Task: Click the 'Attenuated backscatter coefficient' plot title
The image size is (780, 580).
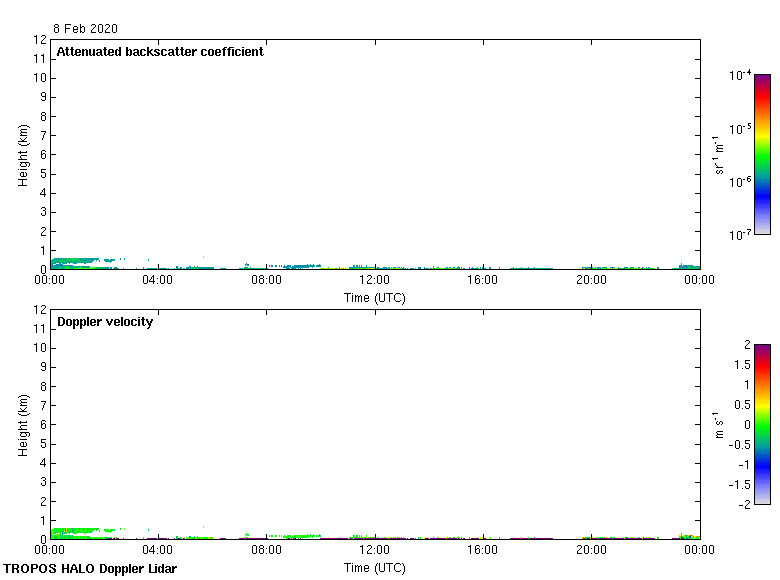Action: (x=160, y=52)
